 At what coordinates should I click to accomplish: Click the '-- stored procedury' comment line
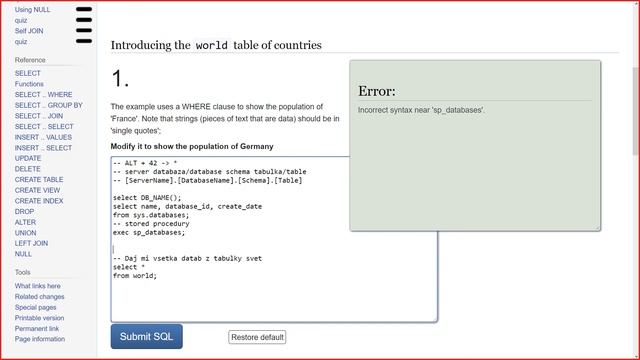(x=151, y=224)
